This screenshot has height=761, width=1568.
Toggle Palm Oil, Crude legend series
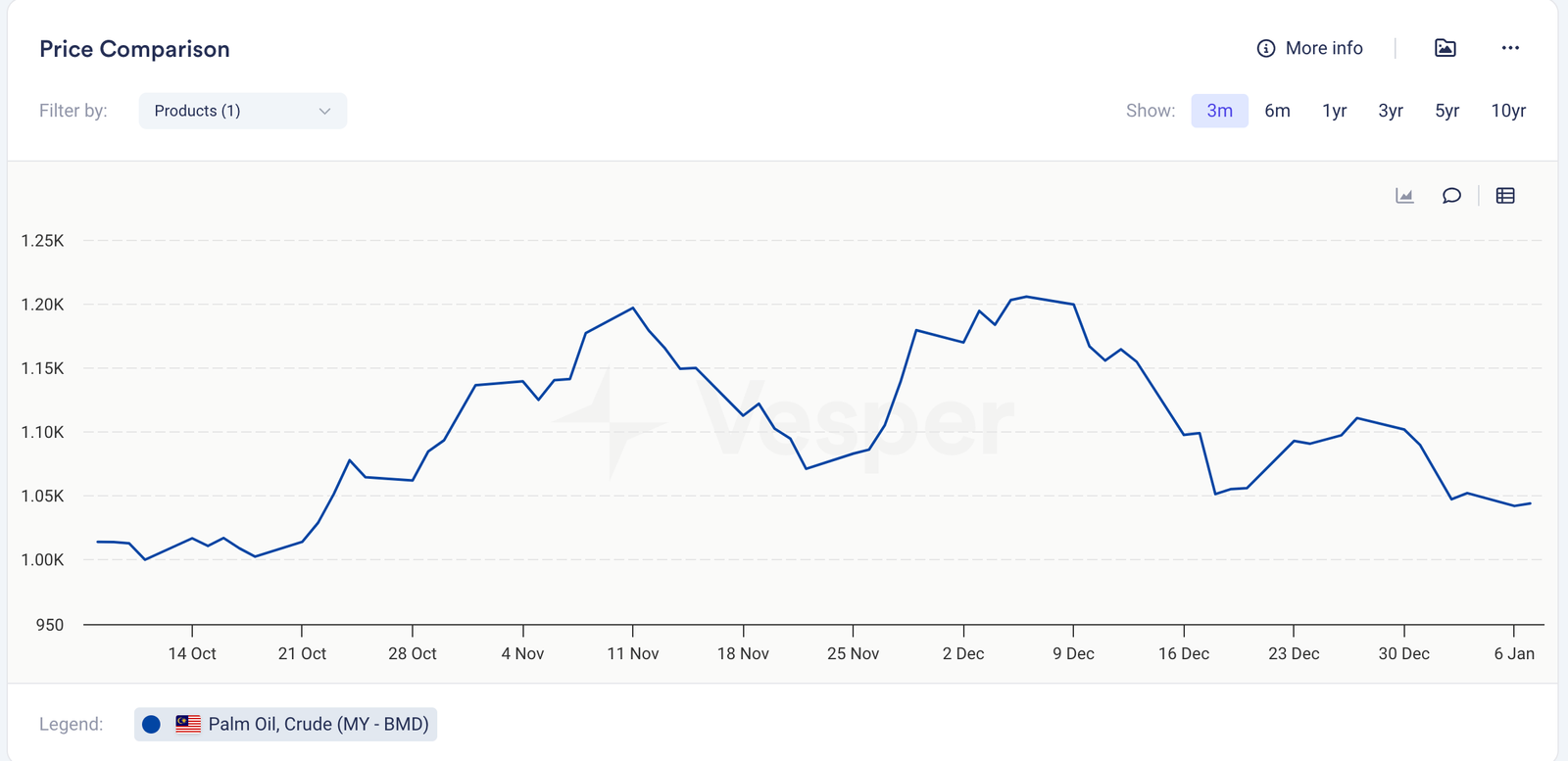318,724
